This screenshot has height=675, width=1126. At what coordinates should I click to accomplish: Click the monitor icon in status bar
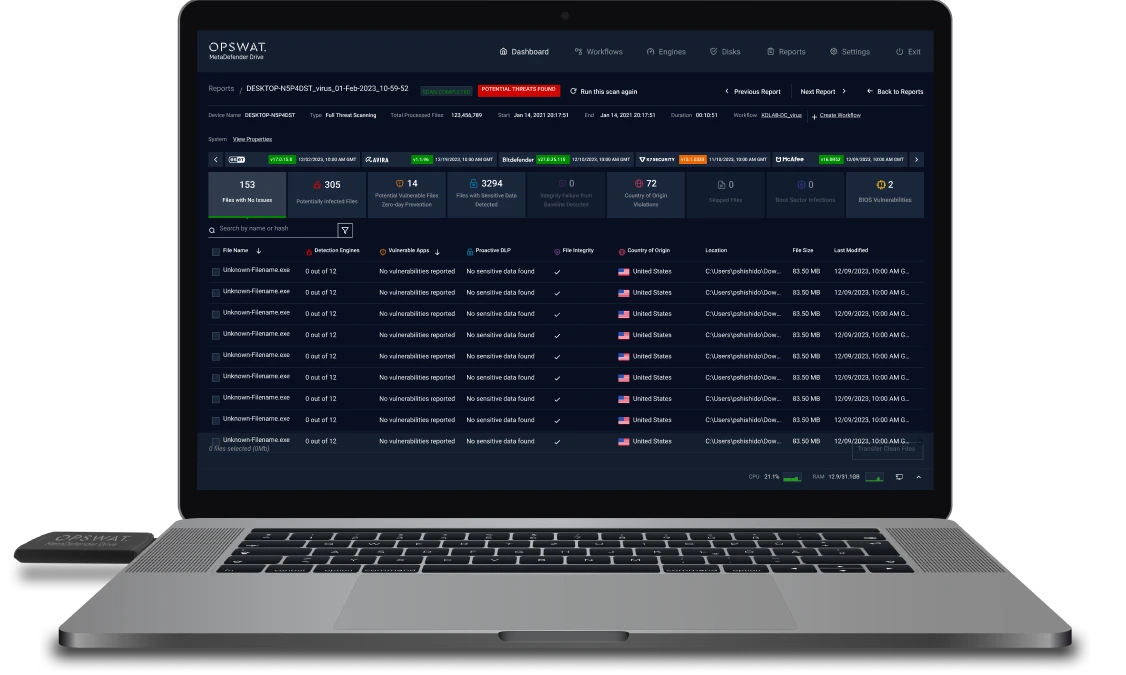899,477
